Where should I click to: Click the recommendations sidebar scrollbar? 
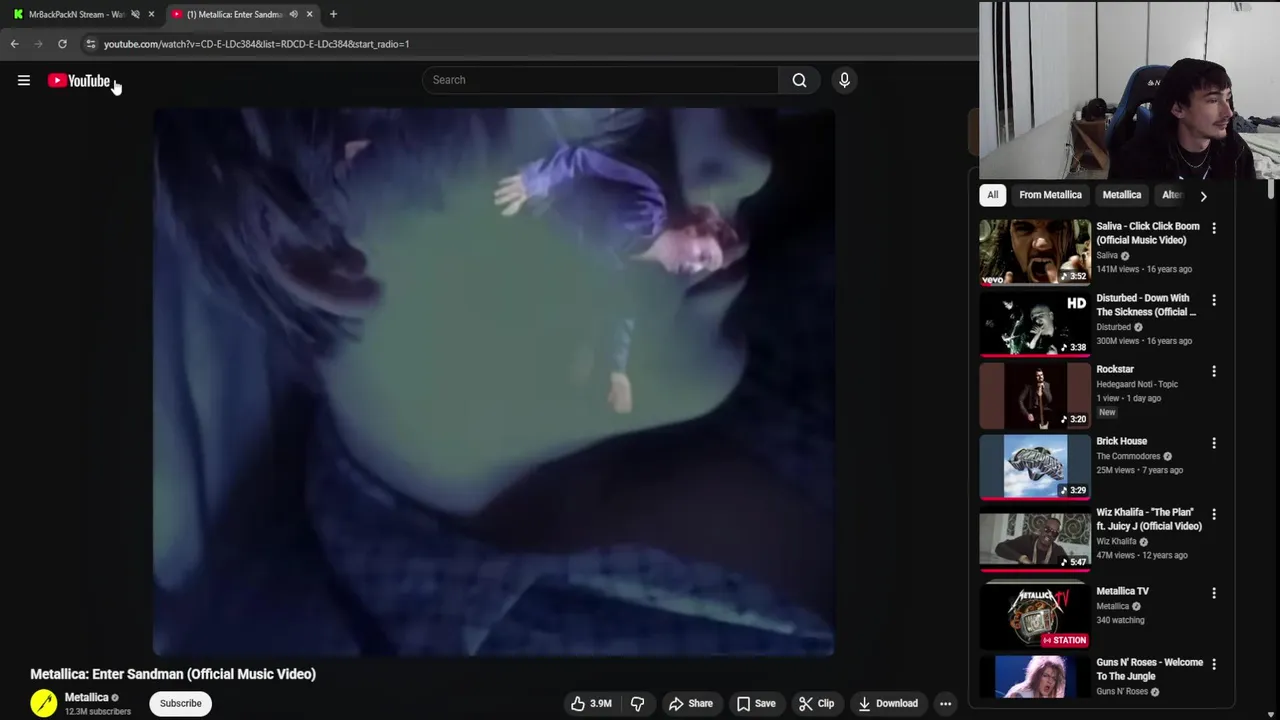(x=1271, y=188)
